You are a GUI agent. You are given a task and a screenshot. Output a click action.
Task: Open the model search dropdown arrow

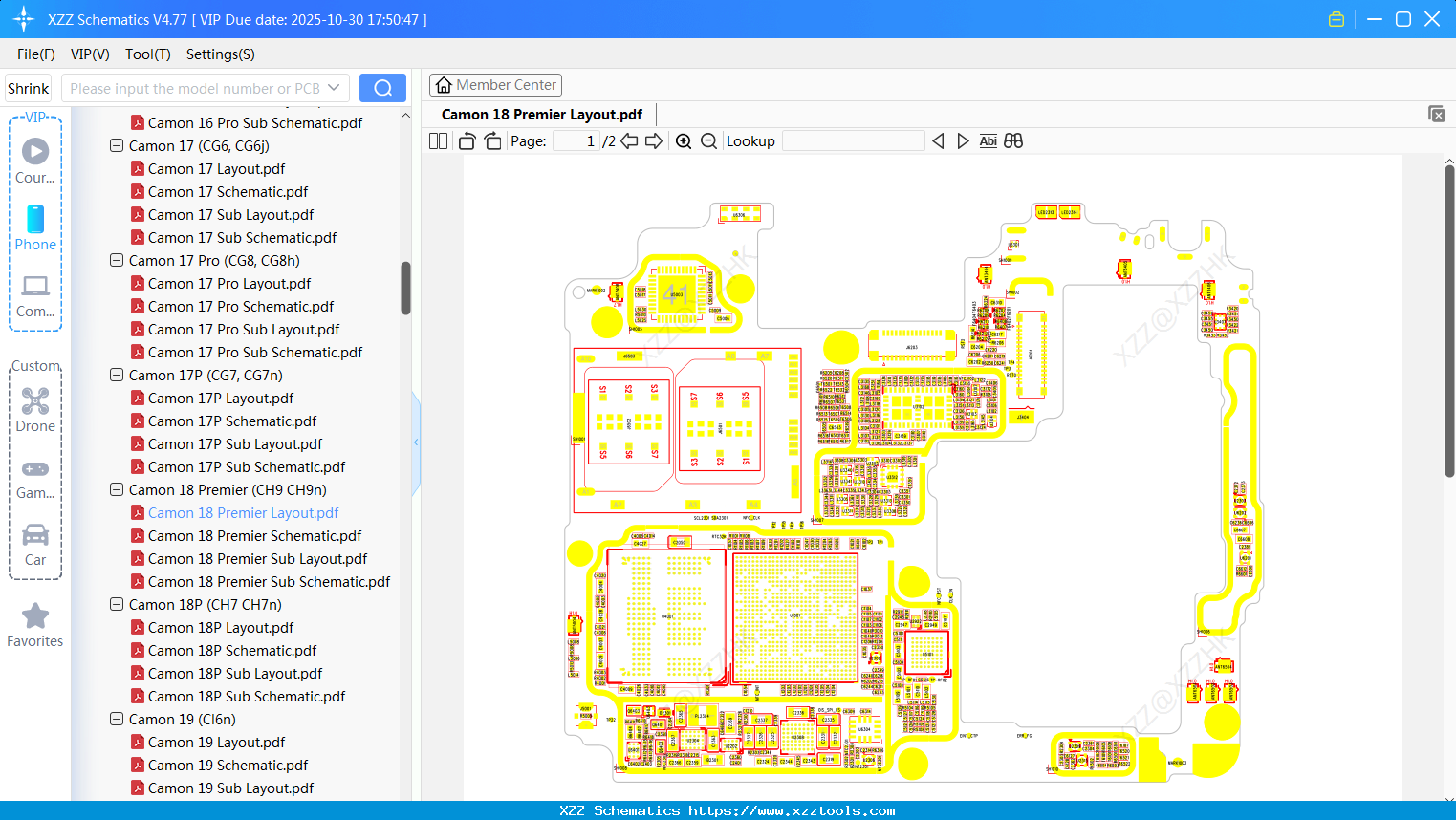coord(332,87)
